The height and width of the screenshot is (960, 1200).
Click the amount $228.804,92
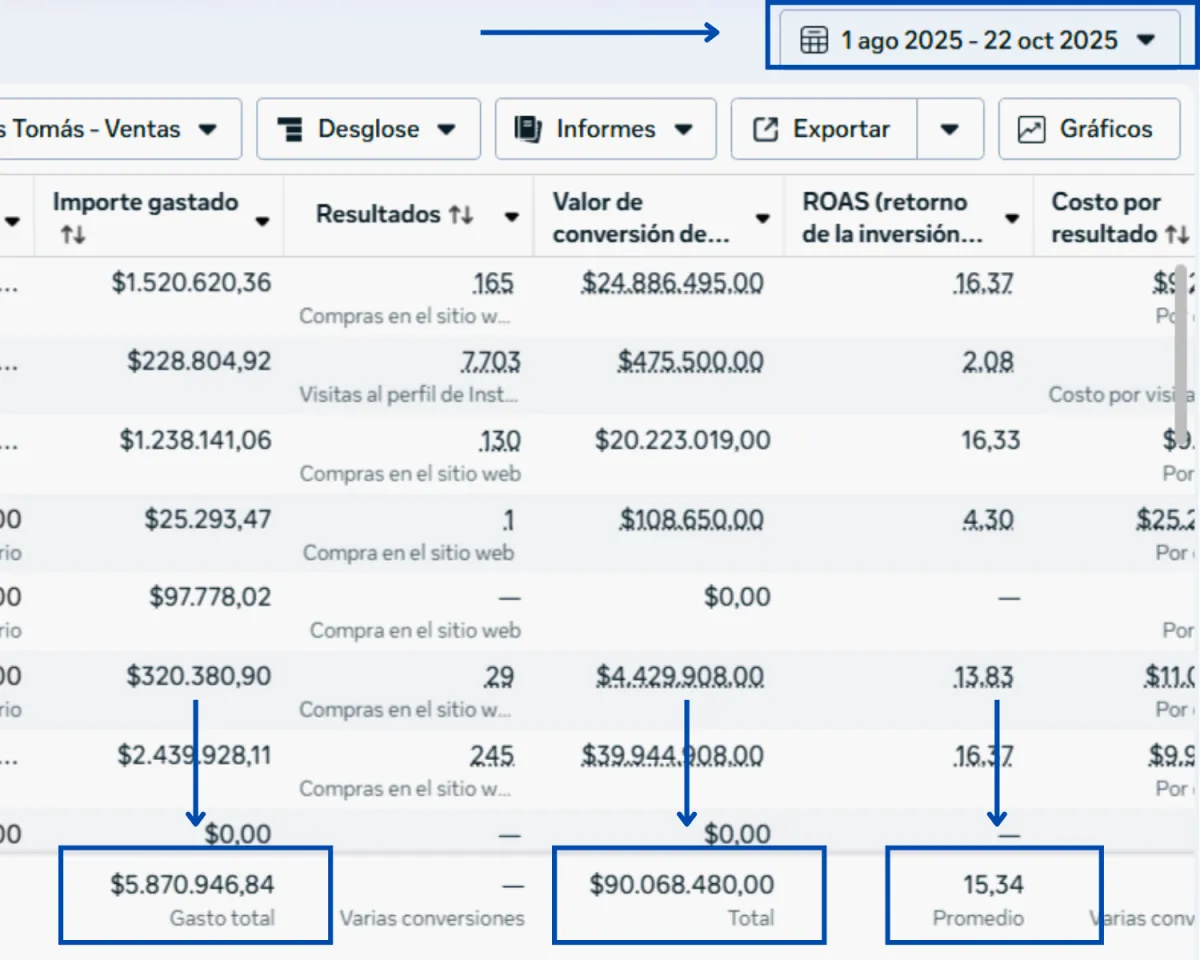pos(199,361)
